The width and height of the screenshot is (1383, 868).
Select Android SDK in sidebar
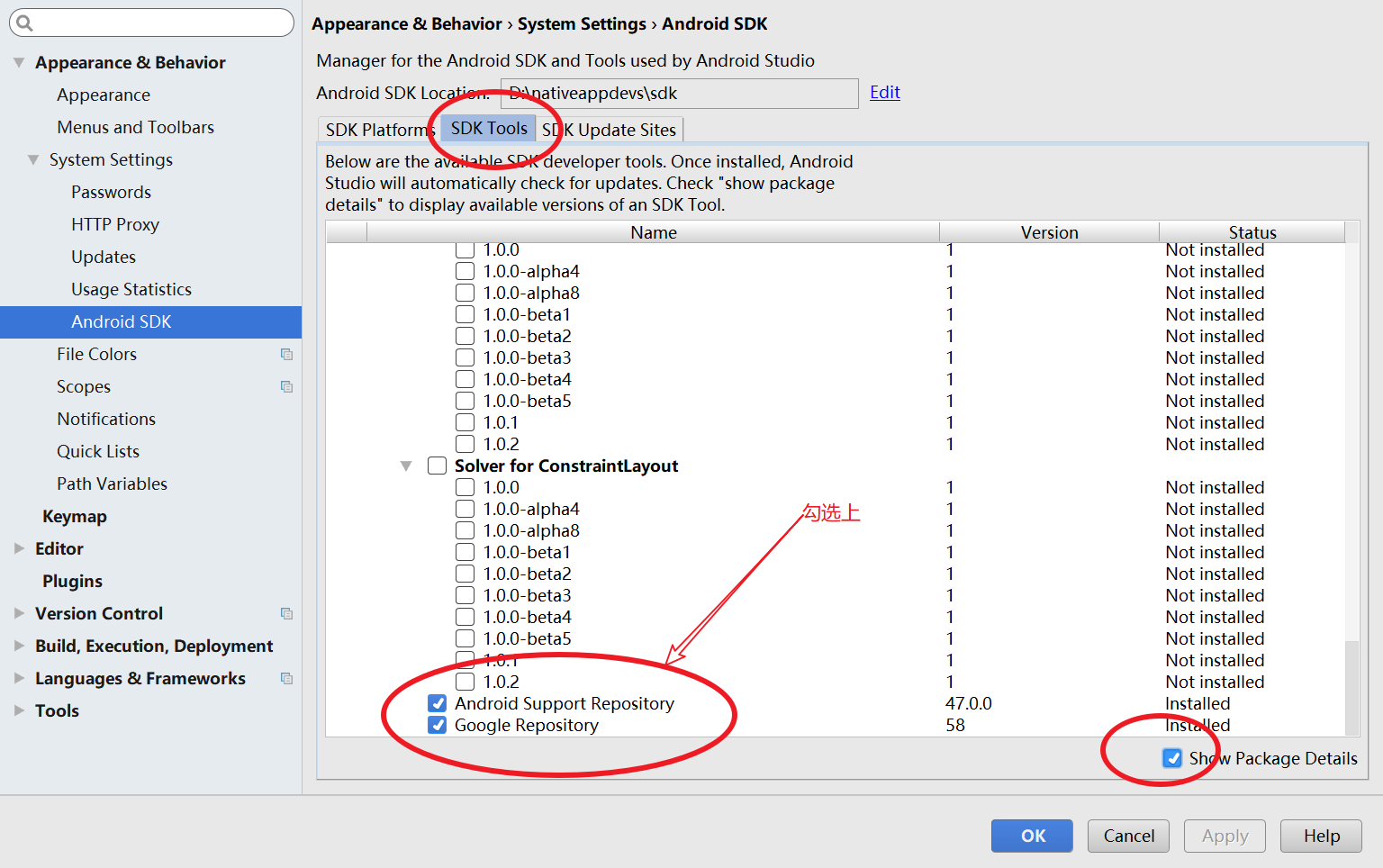(x=150, y=321)
